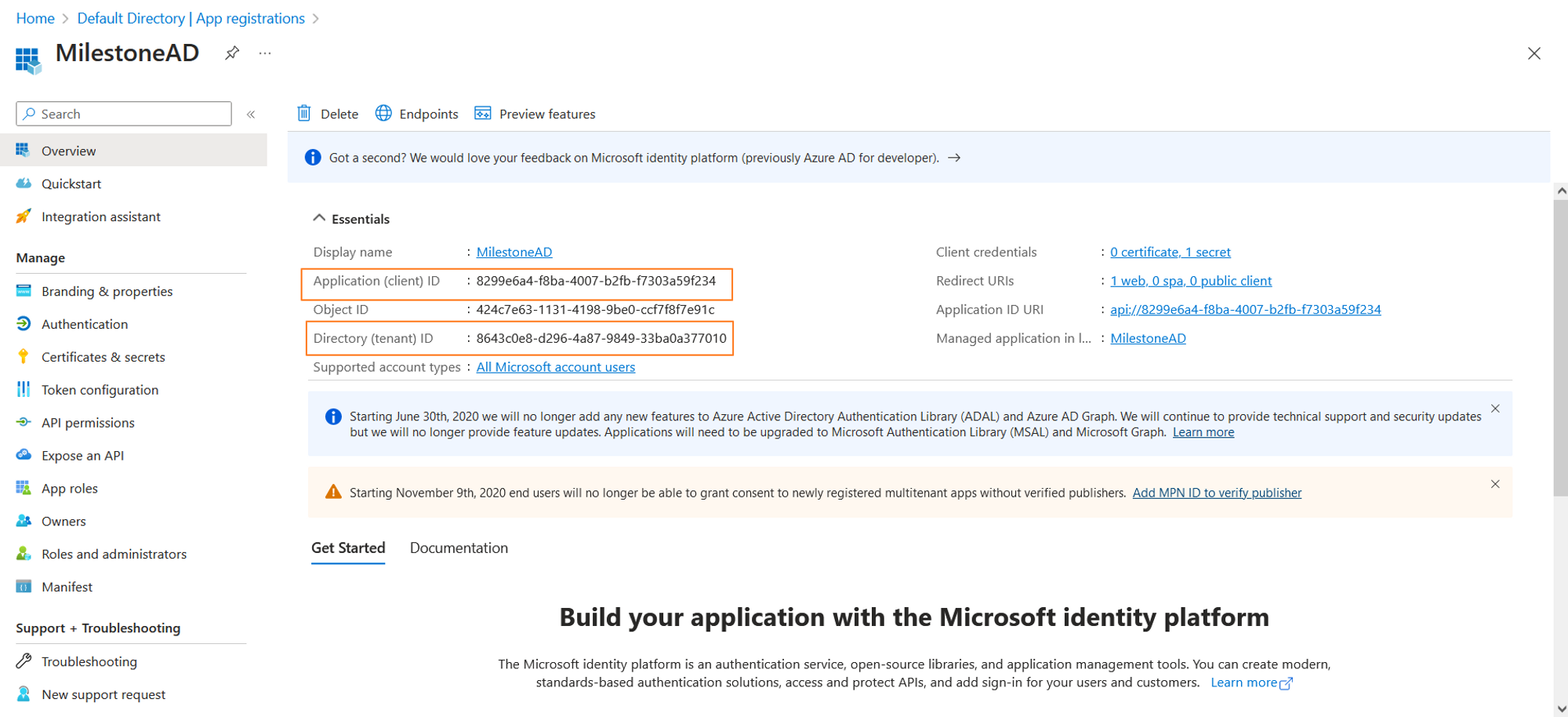Open Token configuration
This screenshot has width=1568, height=717.
click(x=99, y=389)
